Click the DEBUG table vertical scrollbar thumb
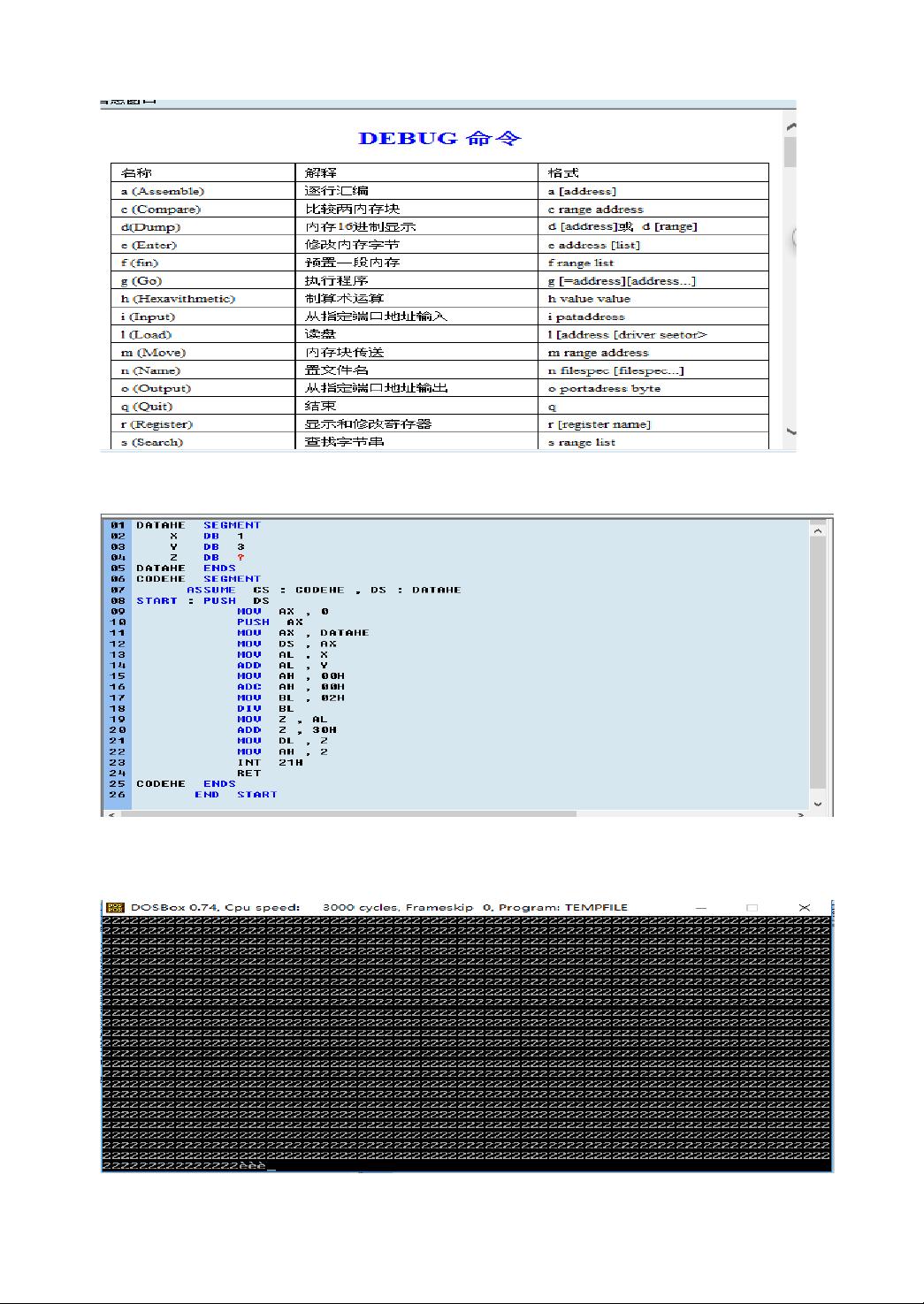This screenshot has height=1304, width=924. 790,152
